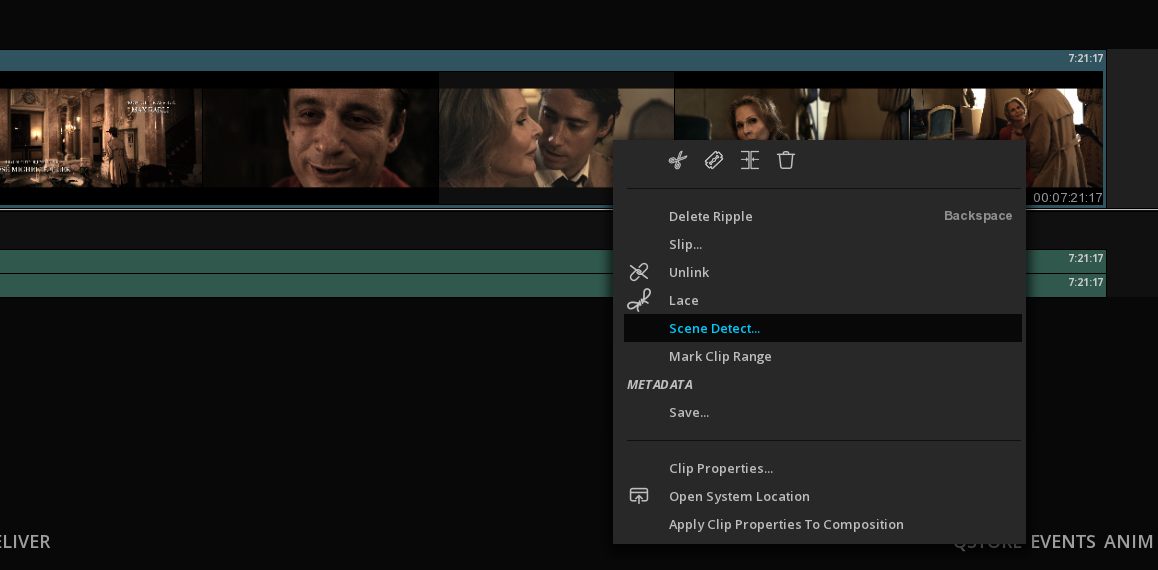Click the METADATA section header

click(659, 385)
